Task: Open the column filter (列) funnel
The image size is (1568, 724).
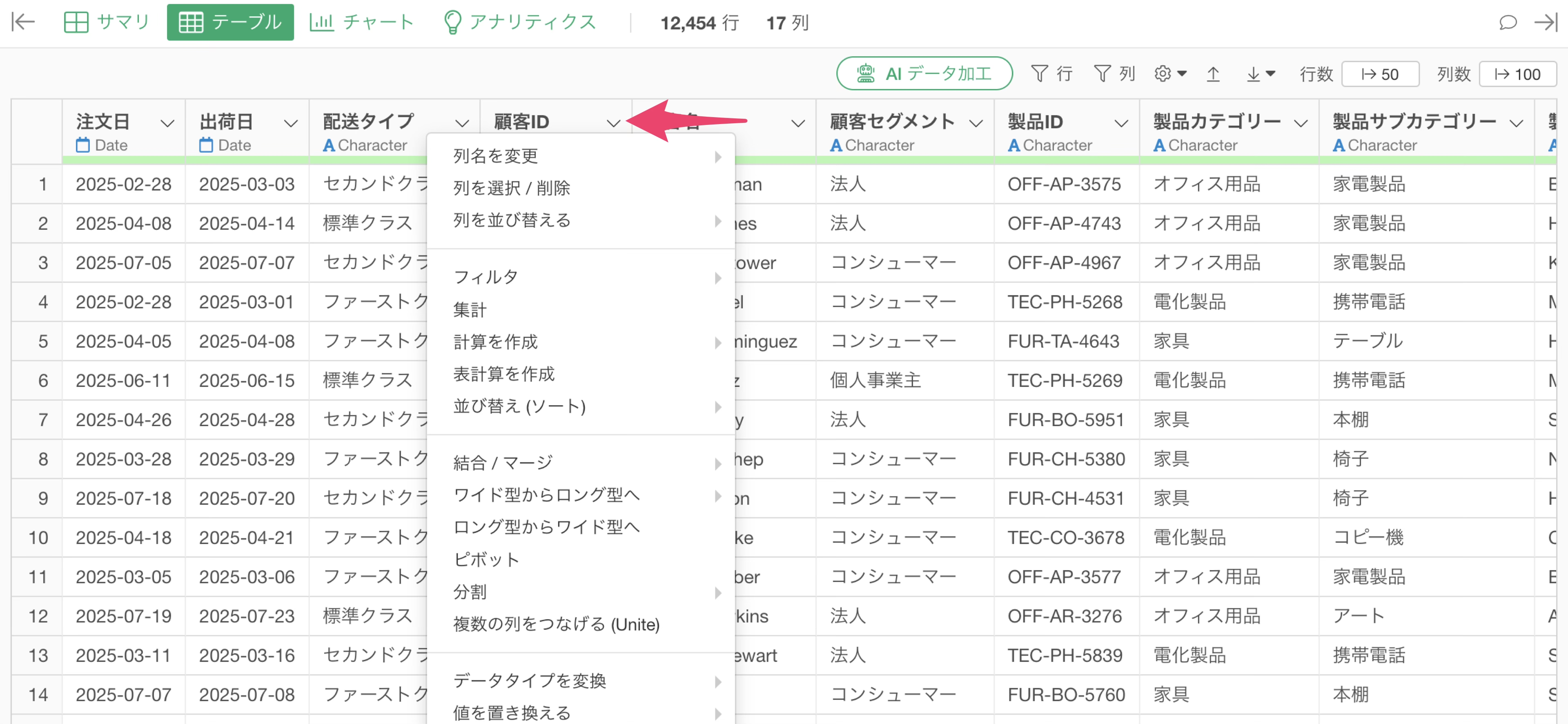Action: pyautogui.click(x=1114, y=73)
